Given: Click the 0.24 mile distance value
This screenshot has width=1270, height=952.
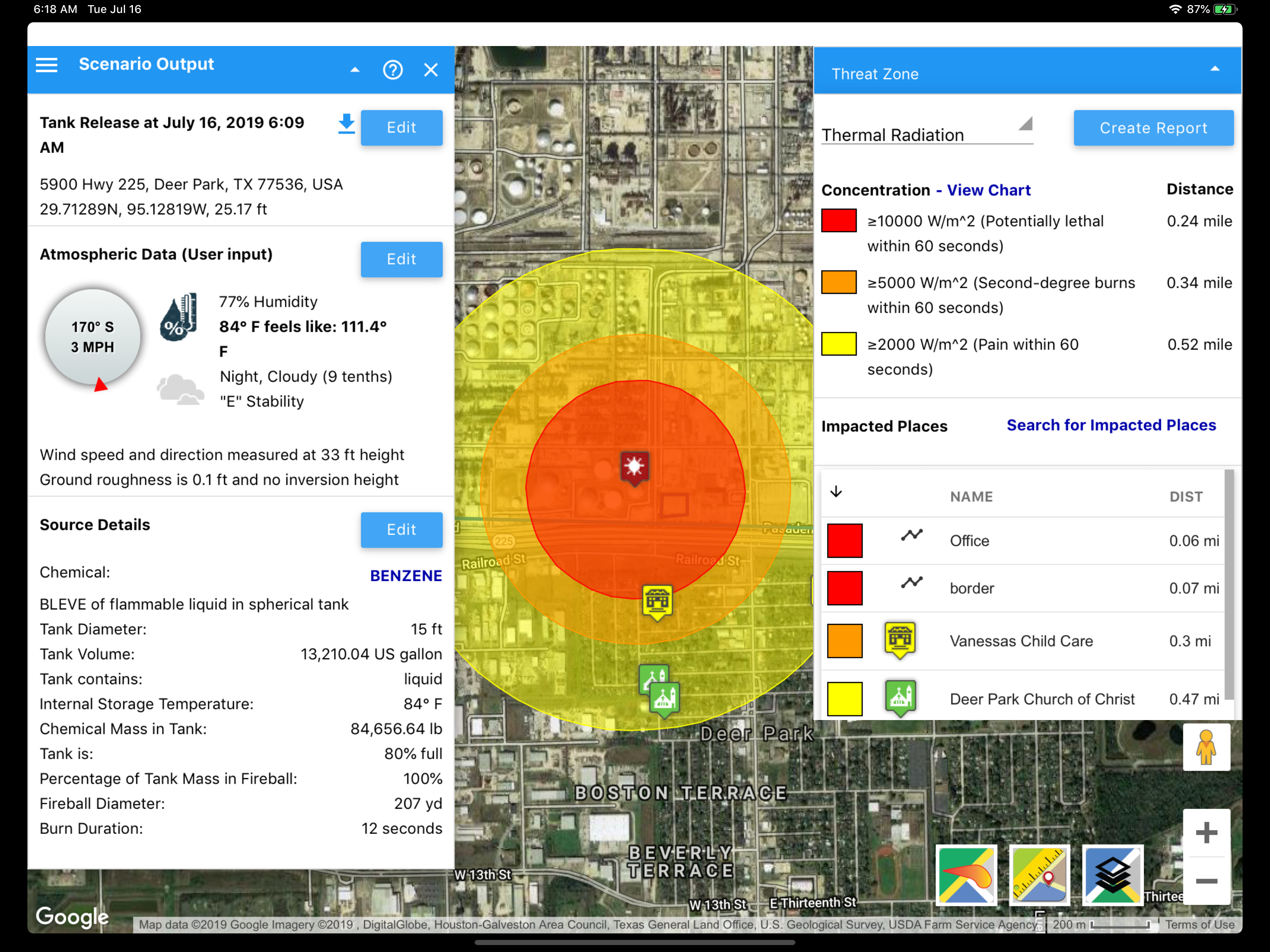Looking at the screenshot, I should click(x=1199, y=221).
